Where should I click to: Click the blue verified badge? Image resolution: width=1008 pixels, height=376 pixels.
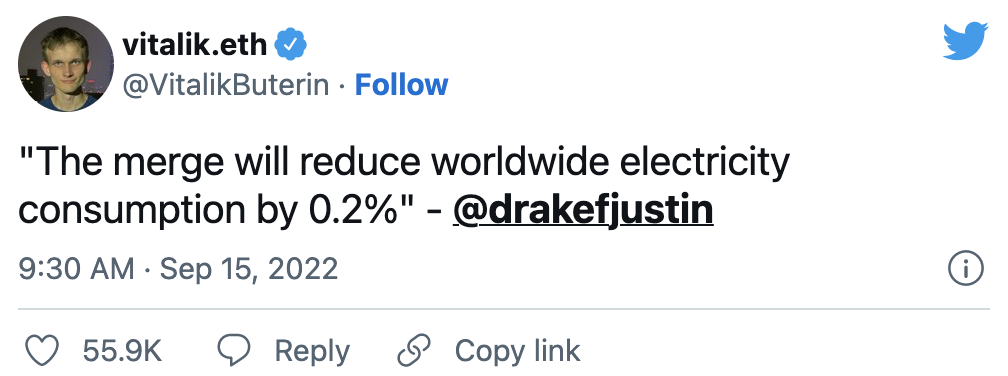pyautogui.click(x=291, y=44)
